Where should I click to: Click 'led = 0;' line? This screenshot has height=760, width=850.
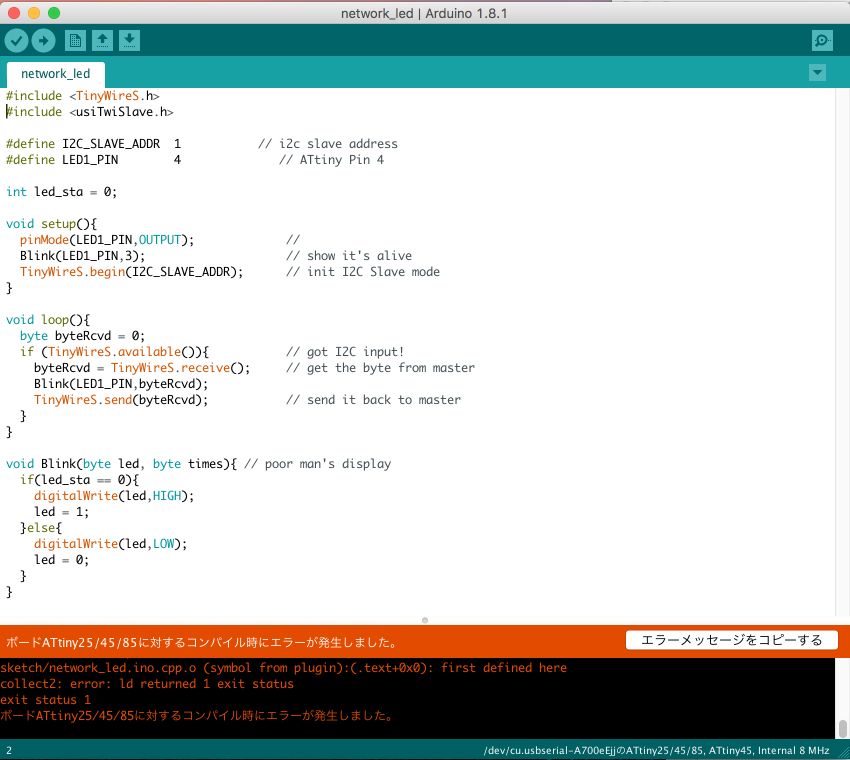coord(61,560)
